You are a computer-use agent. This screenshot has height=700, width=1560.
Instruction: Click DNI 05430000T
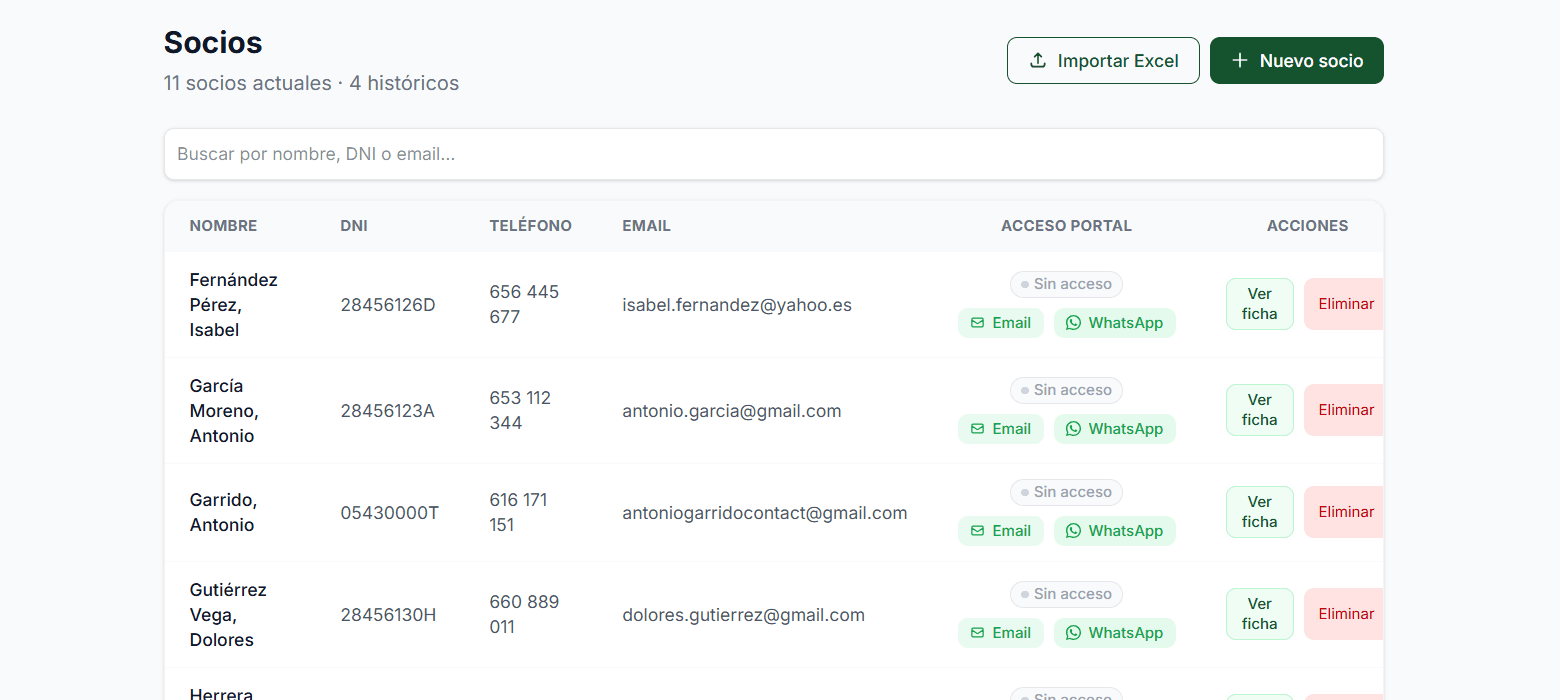389,513
